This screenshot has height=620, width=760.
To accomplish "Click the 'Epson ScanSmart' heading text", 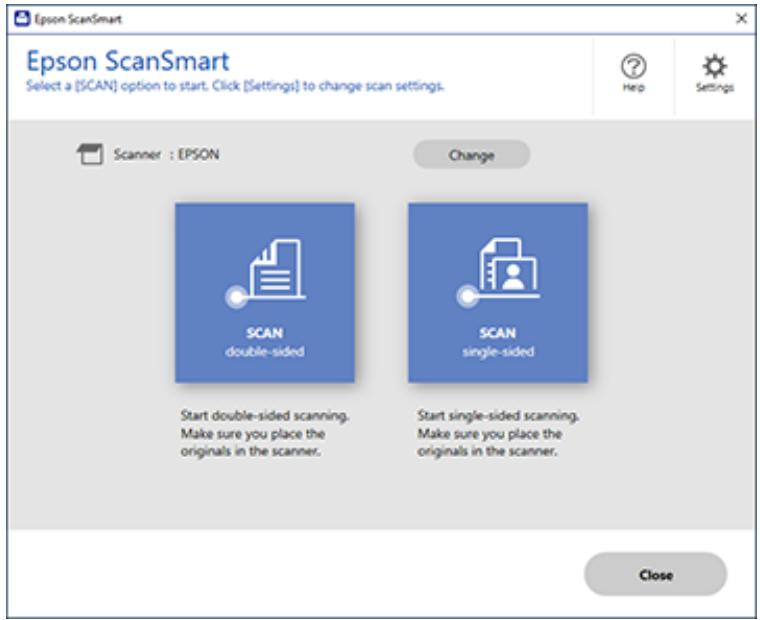I will pyautogui.click(x=128, y=61).
